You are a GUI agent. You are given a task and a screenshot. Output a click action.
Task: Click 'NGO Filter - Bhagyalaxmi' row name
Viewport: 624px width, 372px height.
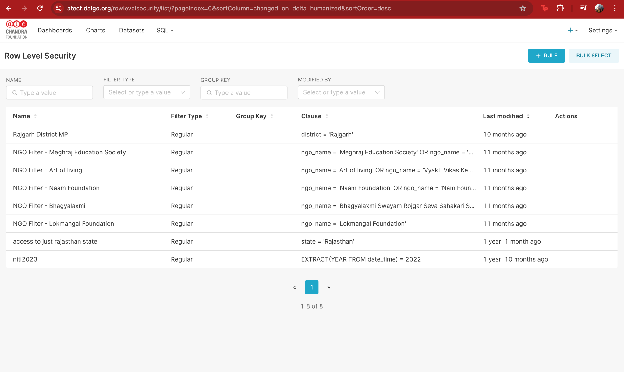[x=49, y=206]
